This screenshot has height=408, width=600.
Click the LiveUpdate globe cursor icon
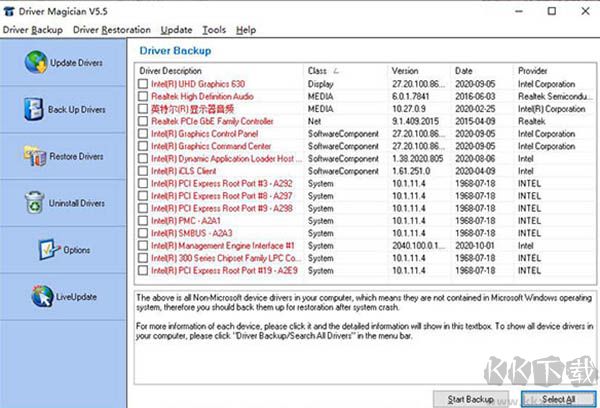click(42, 296)
